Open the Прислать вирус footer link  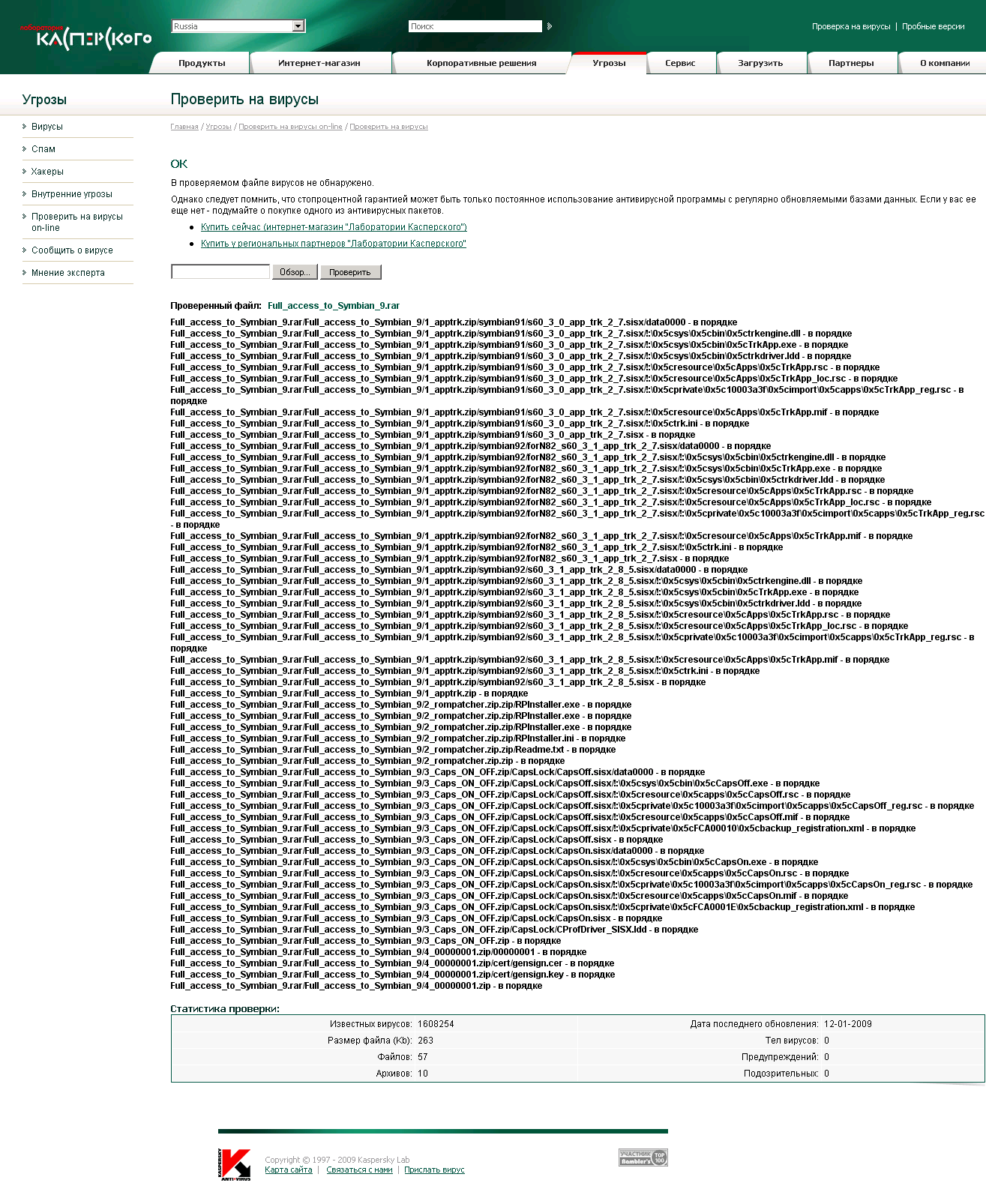[x=434, y=1170]
